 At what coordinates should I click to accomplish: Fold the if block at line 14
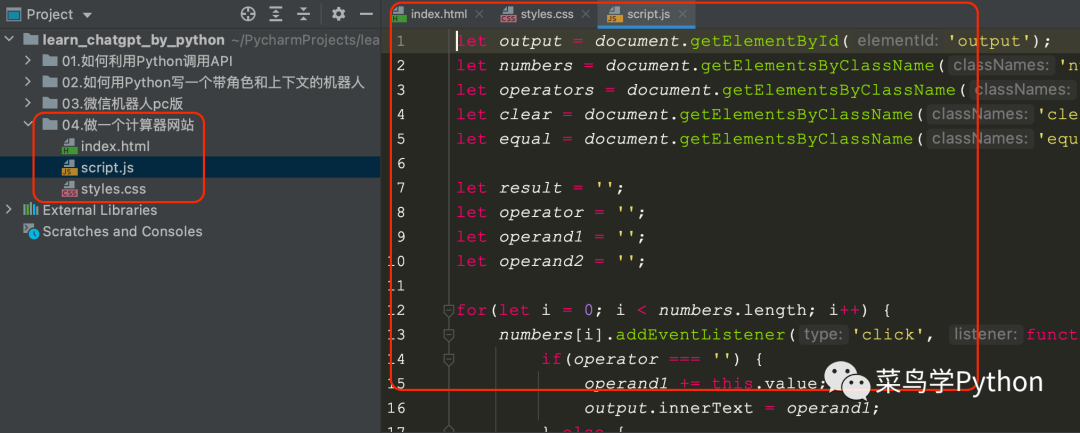click(449, 359)
